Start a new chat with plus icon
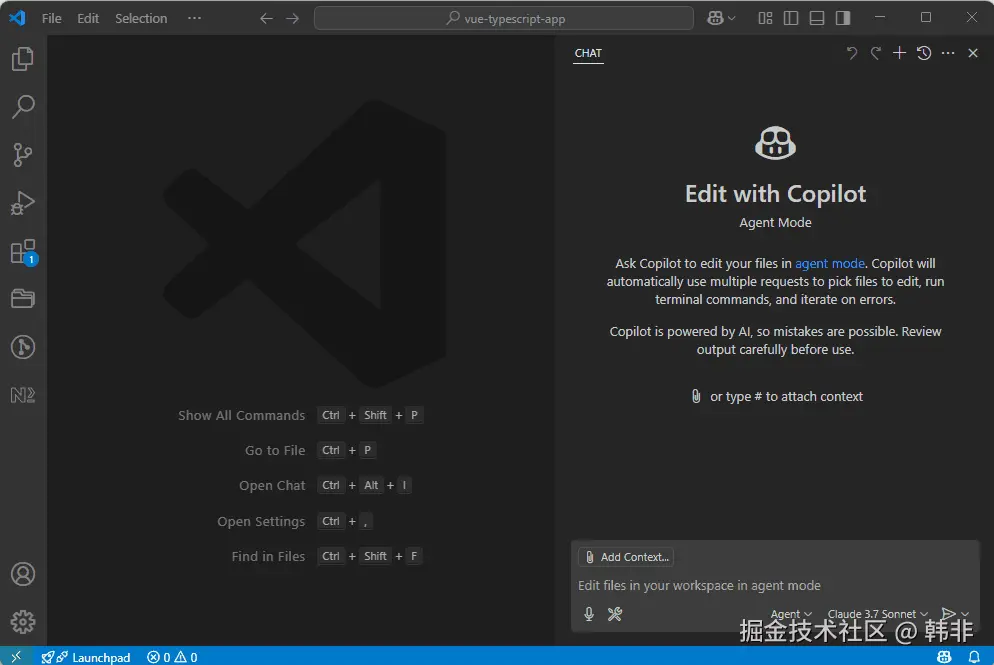This screenshot has height=665, width=994. (x=900, y=53)
